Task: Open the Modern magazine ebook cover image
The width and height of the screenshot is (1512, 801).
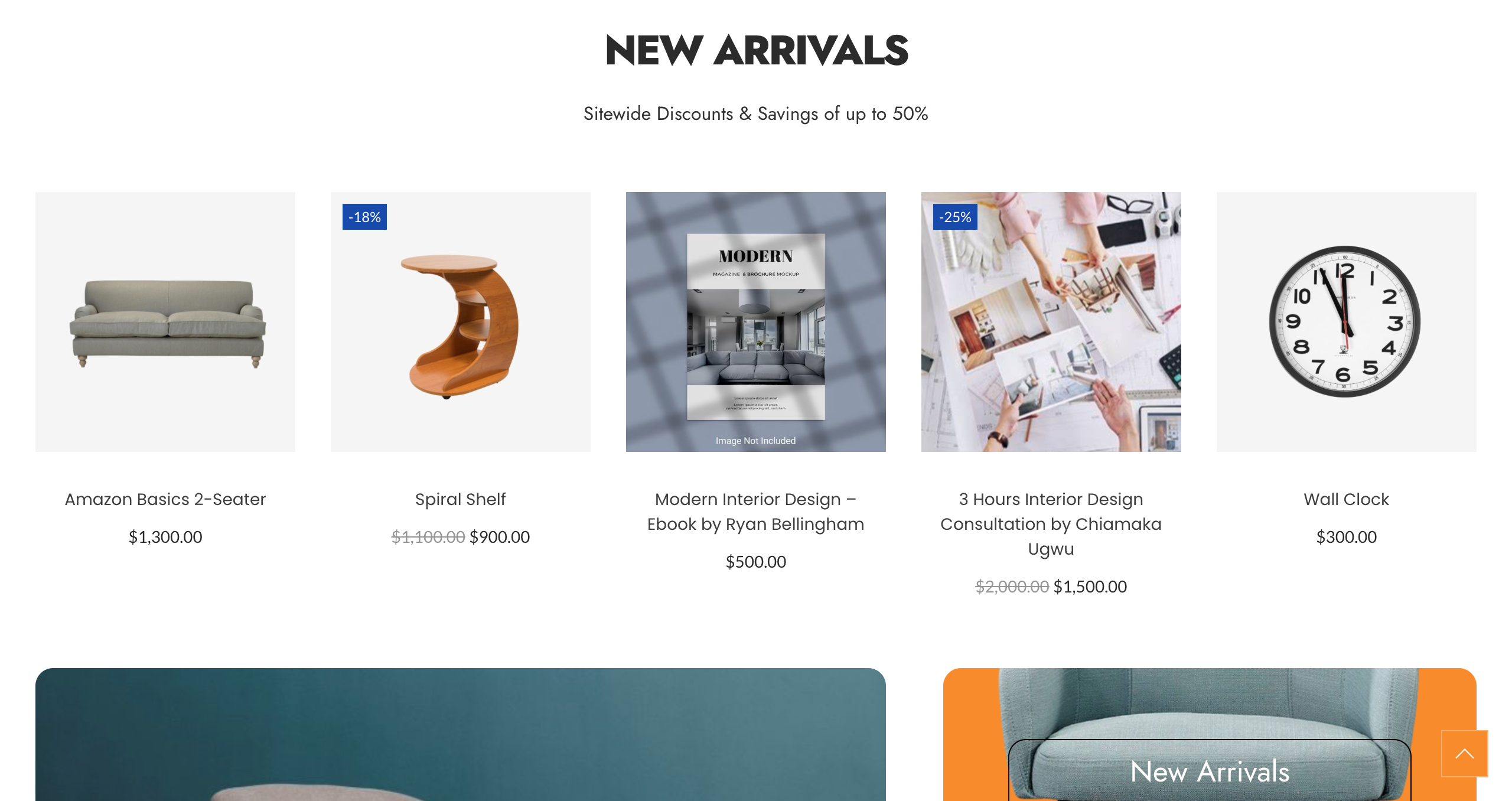Action: [x=756, y=322]
